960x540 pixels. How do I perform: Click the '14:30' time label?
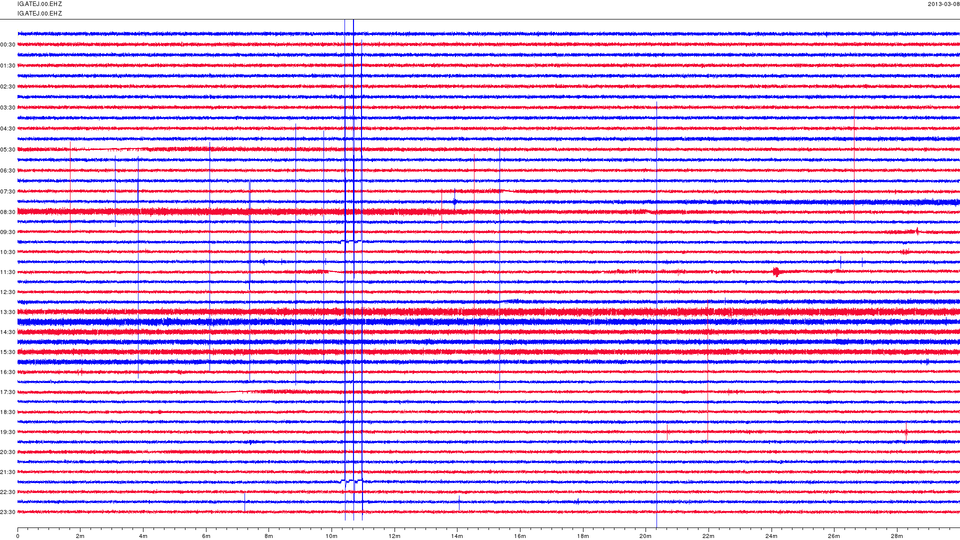[8, 332]
